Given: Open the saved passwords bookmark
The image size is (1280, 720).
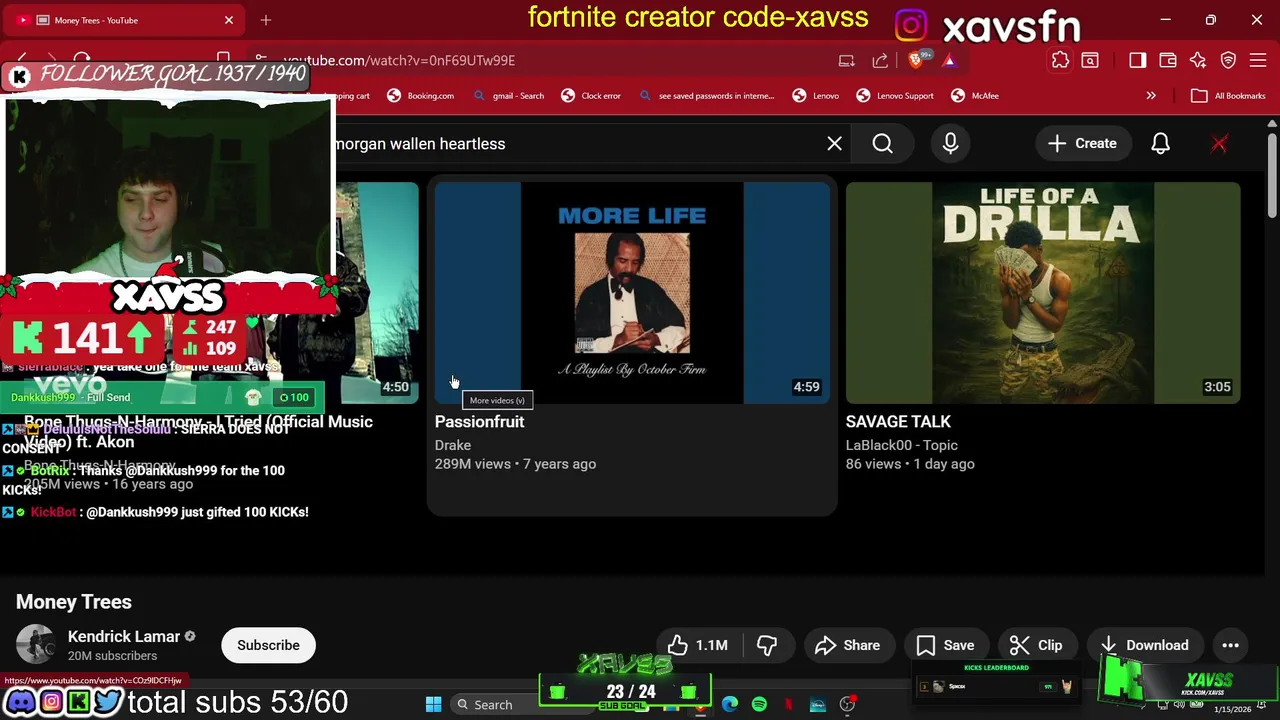Looking at the screenshot, I should pos(706,96).
